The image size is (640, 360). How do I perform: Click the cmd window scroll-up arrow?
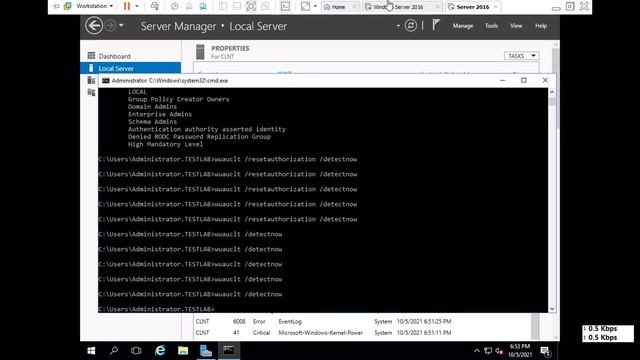pos(552,92)
